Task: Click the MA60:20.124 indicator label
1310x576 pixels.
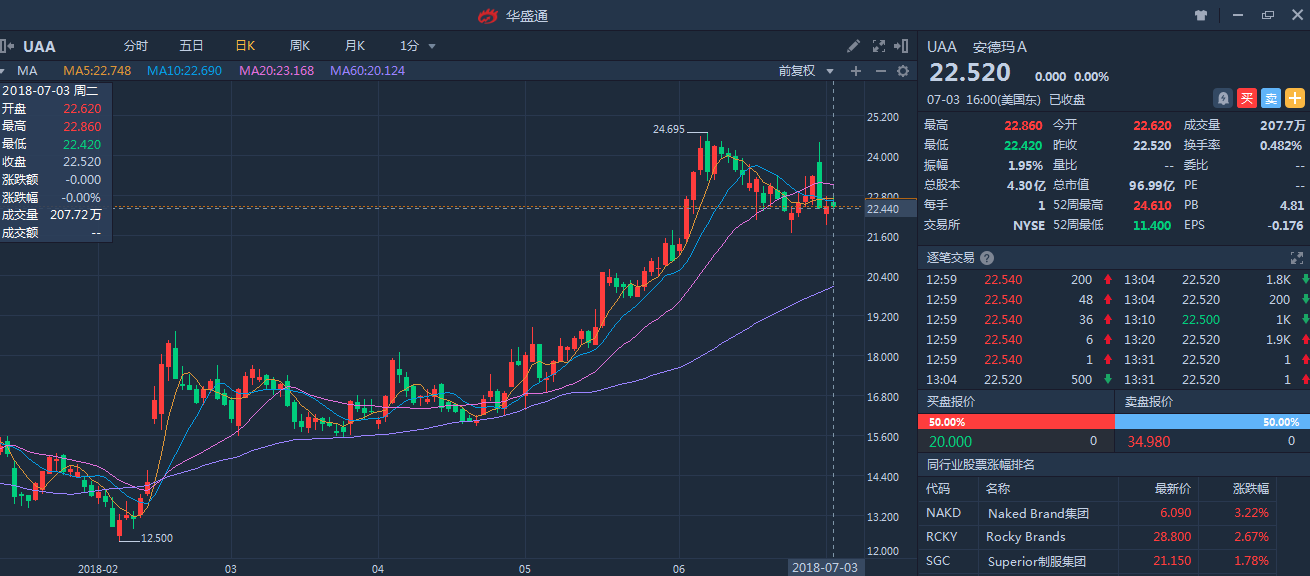Action: click(368, 71)
